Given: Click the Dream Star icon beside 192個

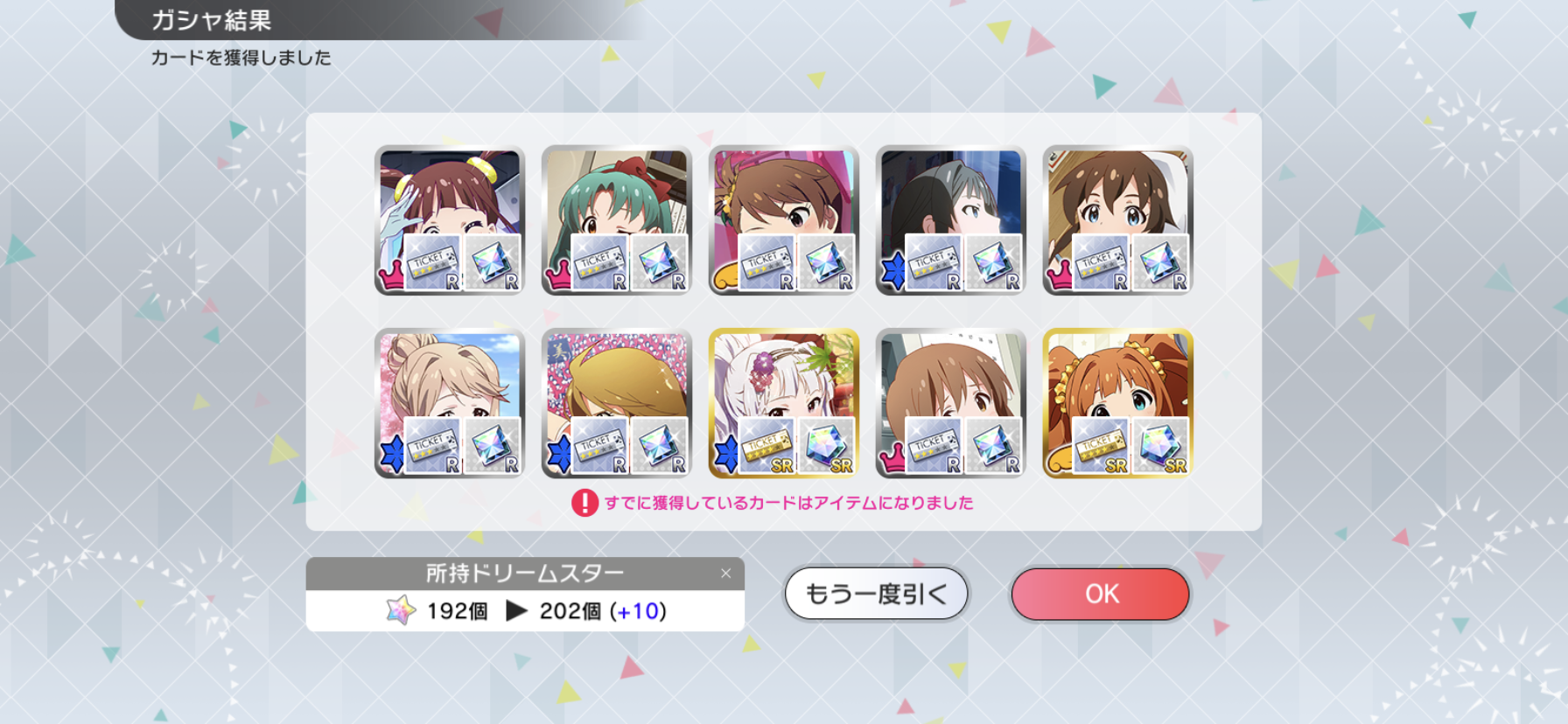Looking at the screenshot, I should click(401, 610).
